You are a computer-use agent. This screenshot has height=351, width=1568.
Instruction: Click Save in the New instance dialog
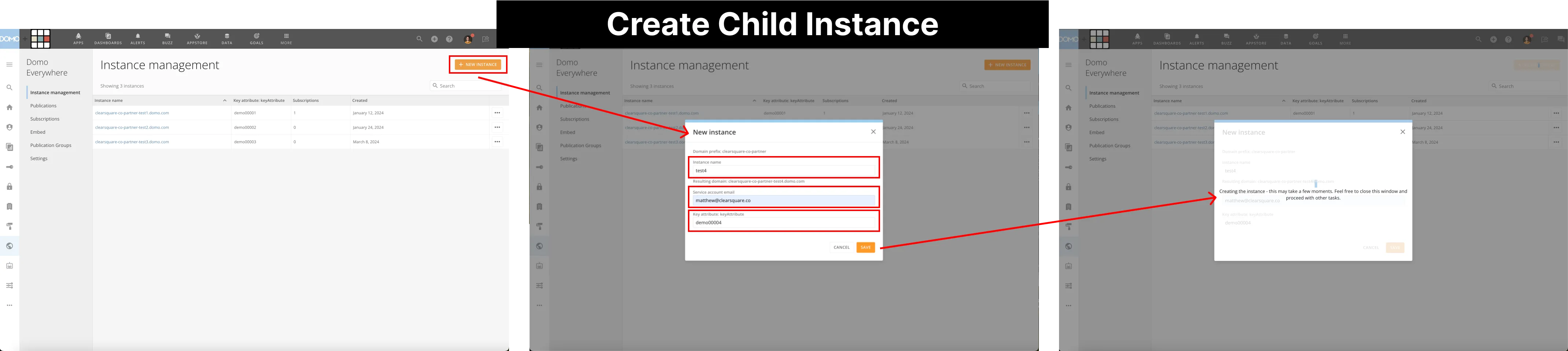pyautogui.click(x=865, y=247)
